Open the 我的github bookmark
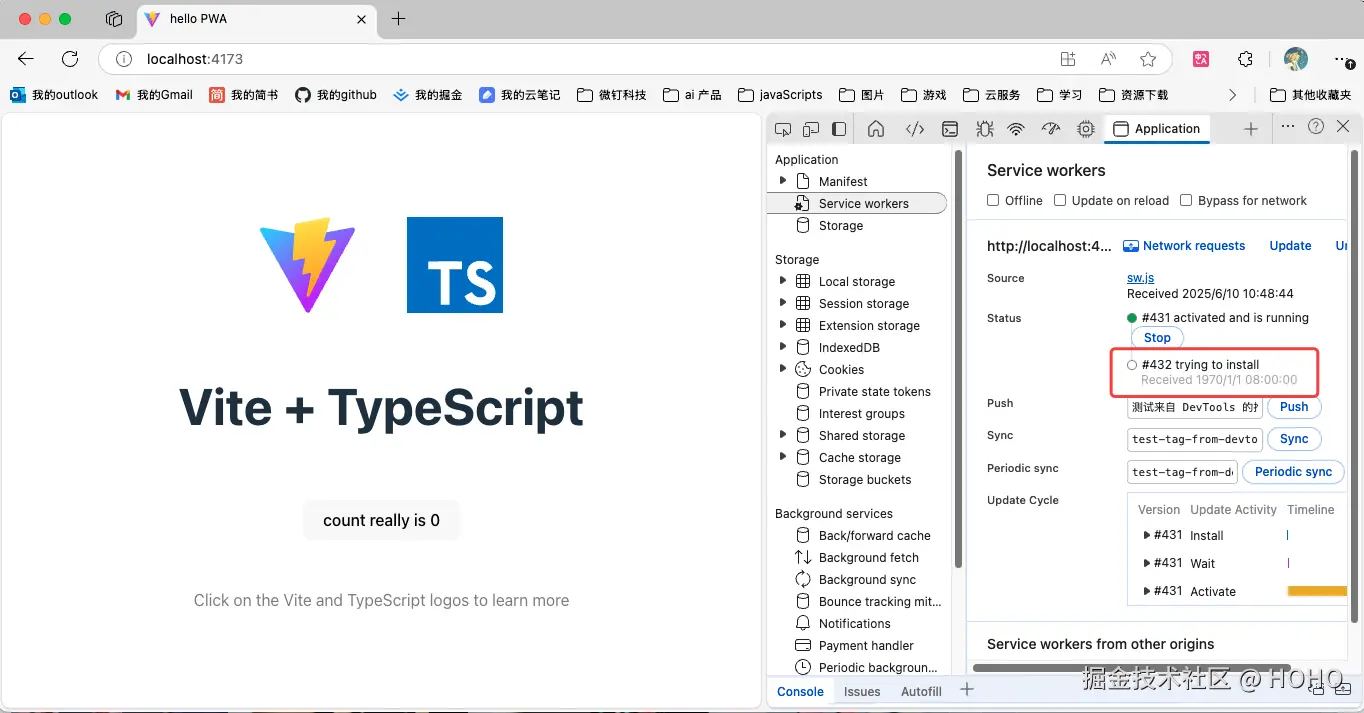The height and width of the screenshot is (713, 1364). pos(336,95)
